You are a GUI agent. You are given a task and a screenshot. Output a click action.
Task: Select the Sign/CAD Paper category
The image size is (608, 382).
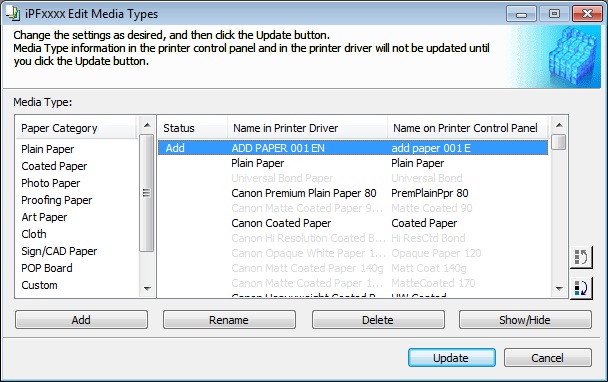click(x=59, y=251)
